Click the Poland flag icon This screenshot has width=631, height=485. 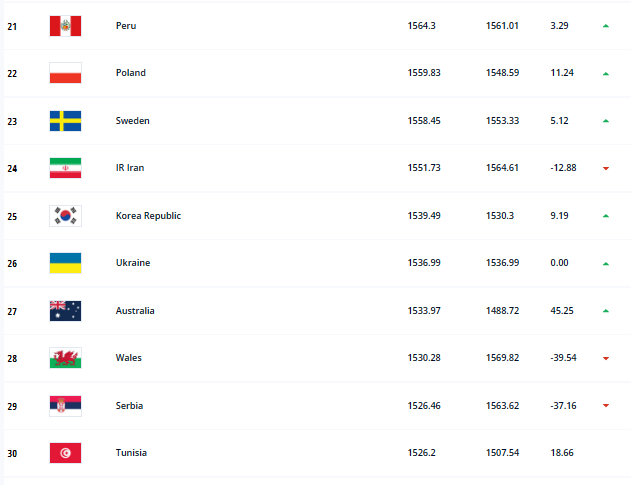click(x=65, y=73)
